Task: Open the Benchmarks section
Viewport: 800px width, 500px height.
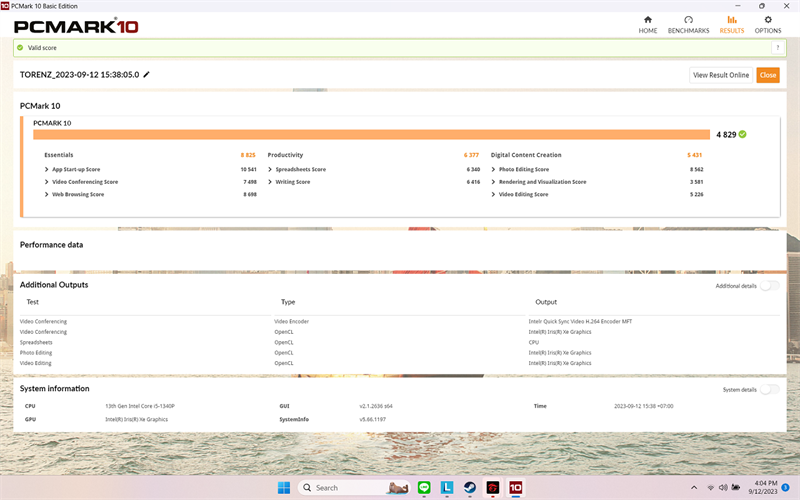Action: [x=688, y=24]
